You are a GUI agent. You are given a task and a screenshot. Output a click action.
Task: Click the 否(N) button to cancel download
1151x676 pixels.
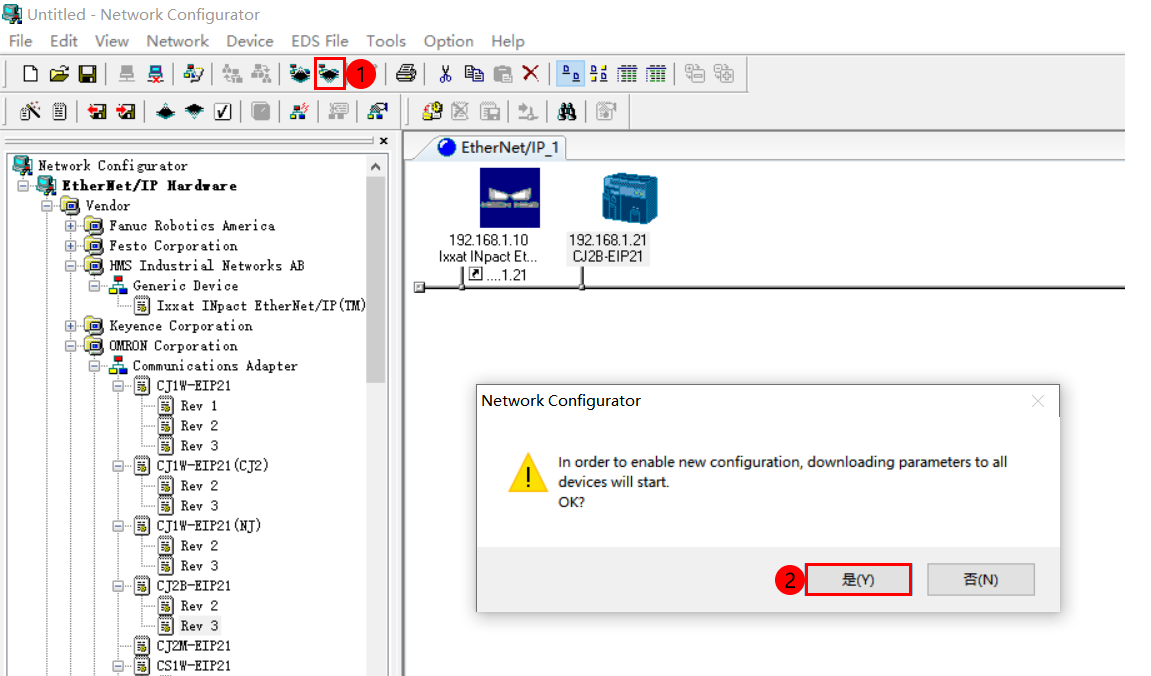point(980,579)
